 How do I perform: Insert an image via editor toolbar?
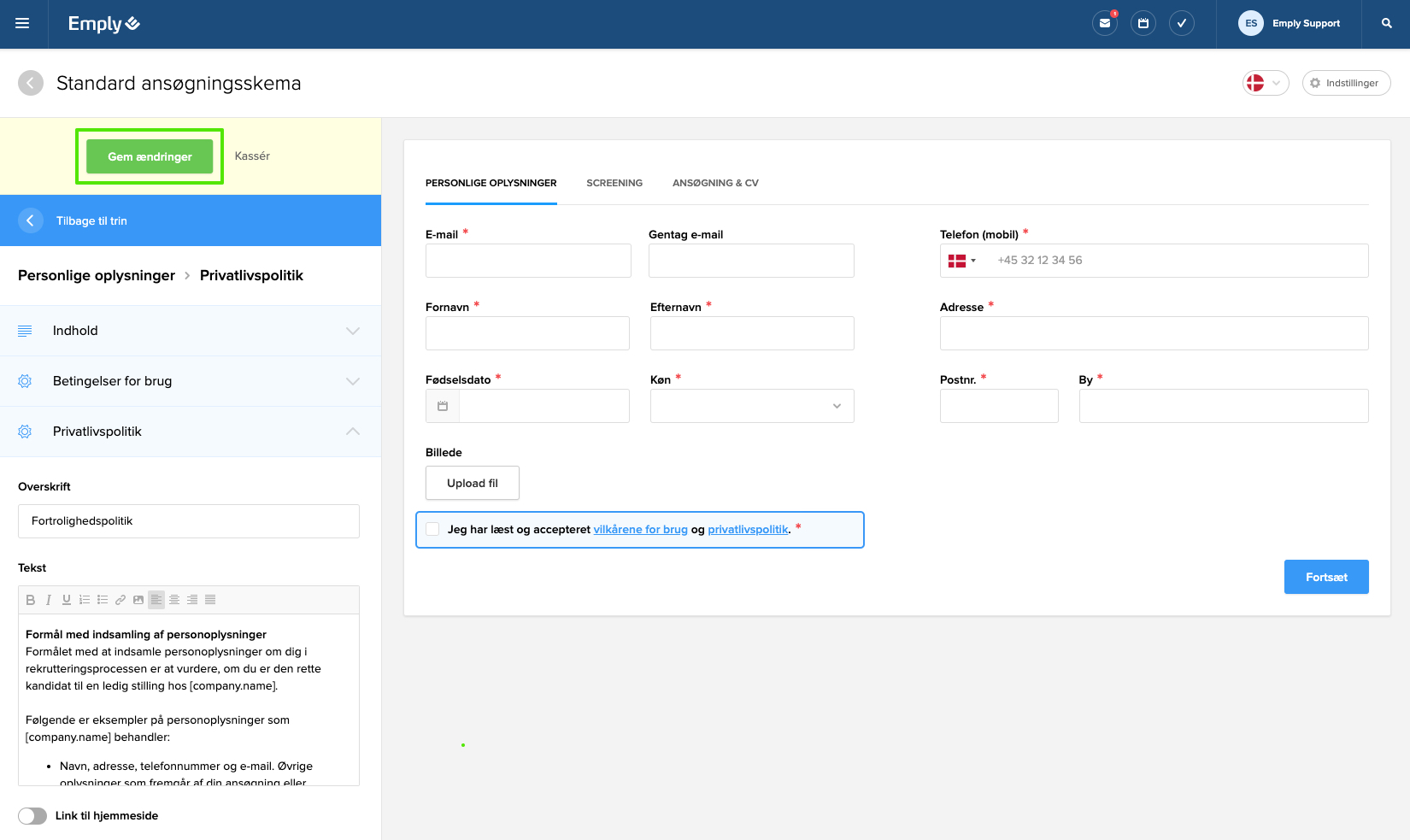pyautogui.click(x=138, y=600)
